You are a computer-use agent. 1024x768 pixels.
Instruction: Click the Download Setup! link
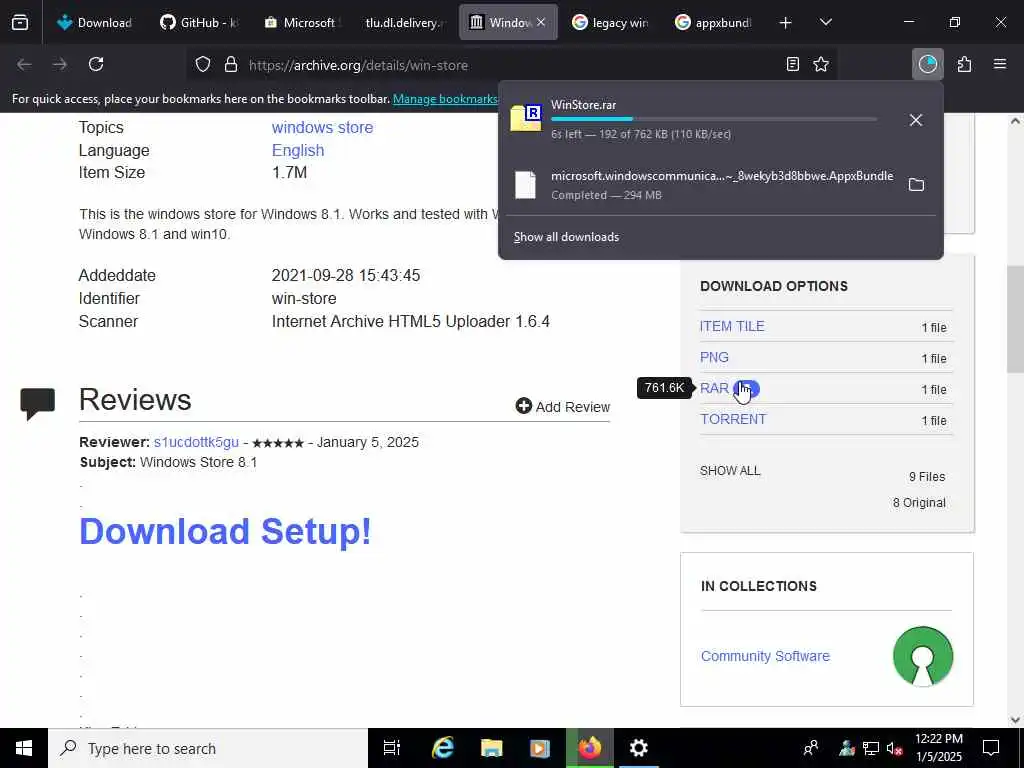[225, 531]
